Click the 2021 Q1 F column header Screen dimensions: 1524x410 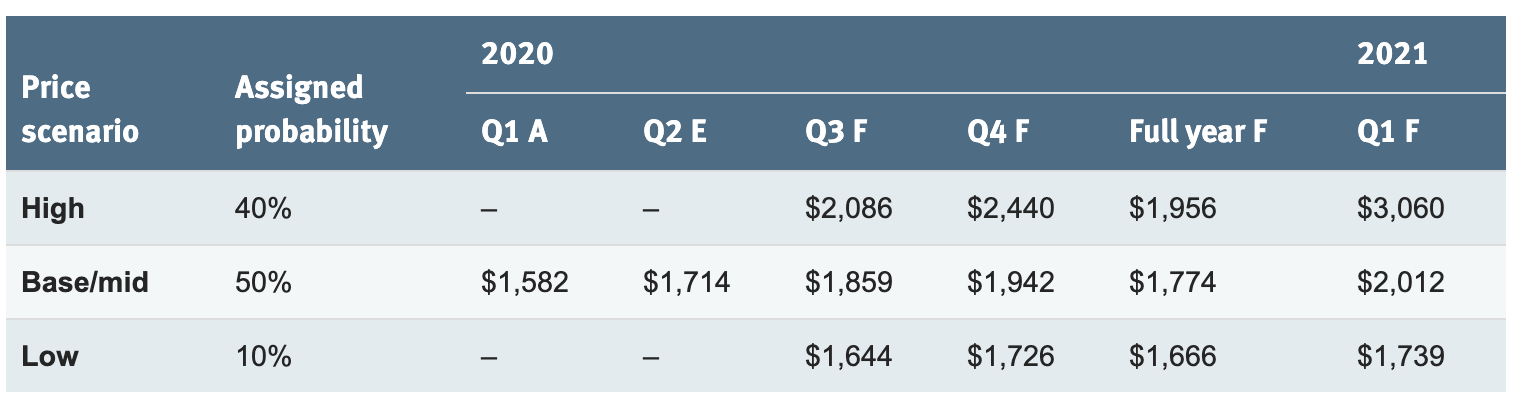(x=1386, y=132)
